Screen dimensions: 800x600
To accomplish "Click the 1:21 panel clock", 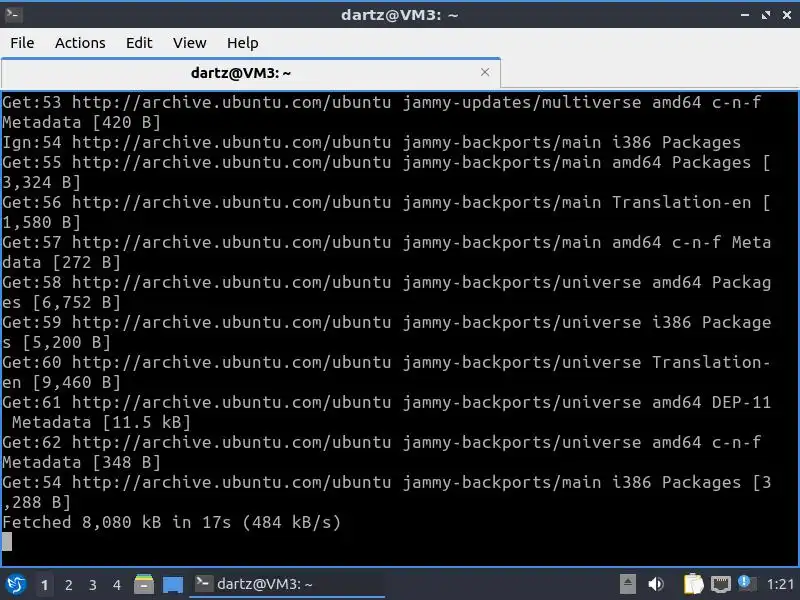I will (780, 584).
